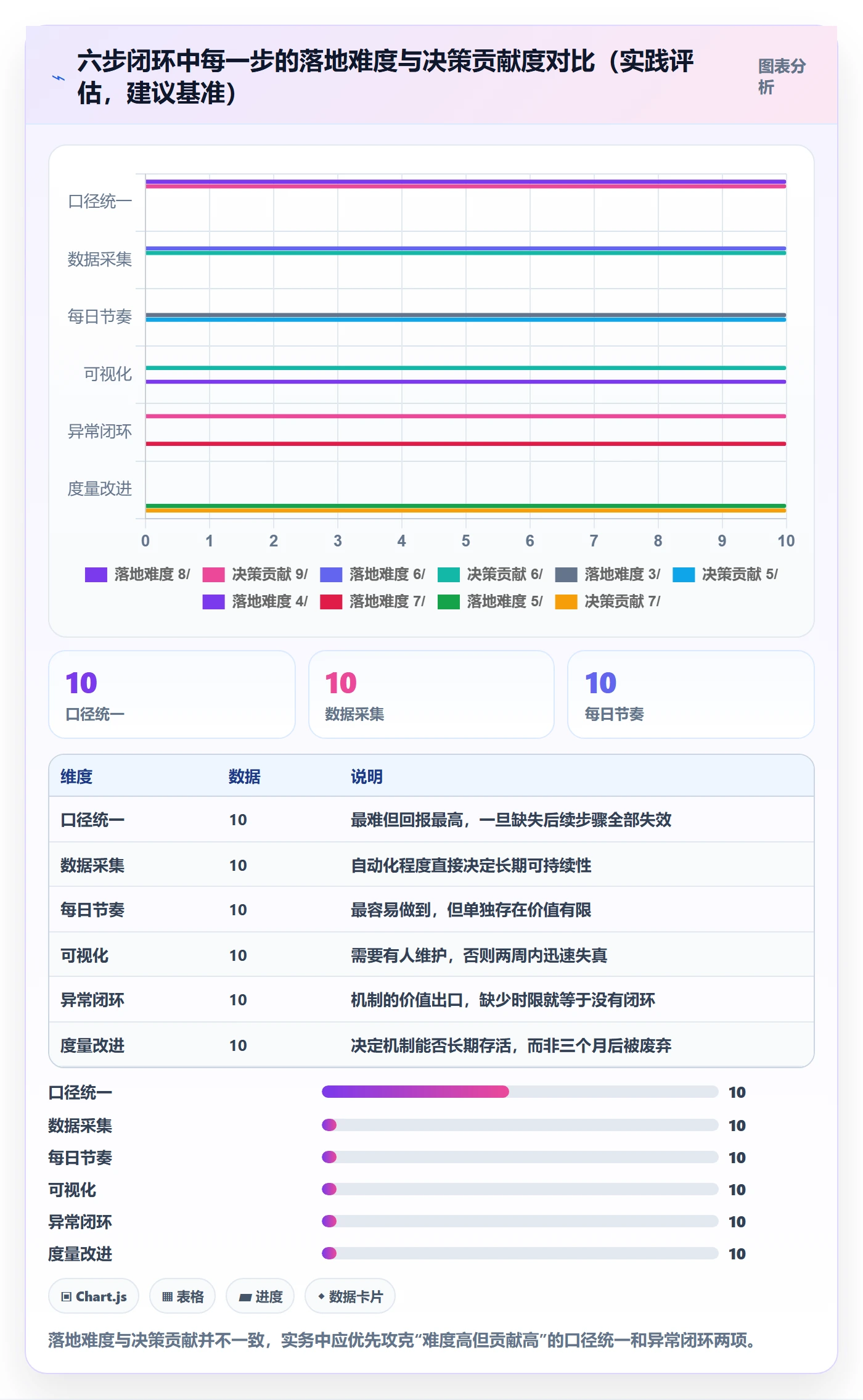Screen dimensions: 863x1400
Task: Toggle the 决策贡献 6/ legend entry
Action: coord(490,574)
